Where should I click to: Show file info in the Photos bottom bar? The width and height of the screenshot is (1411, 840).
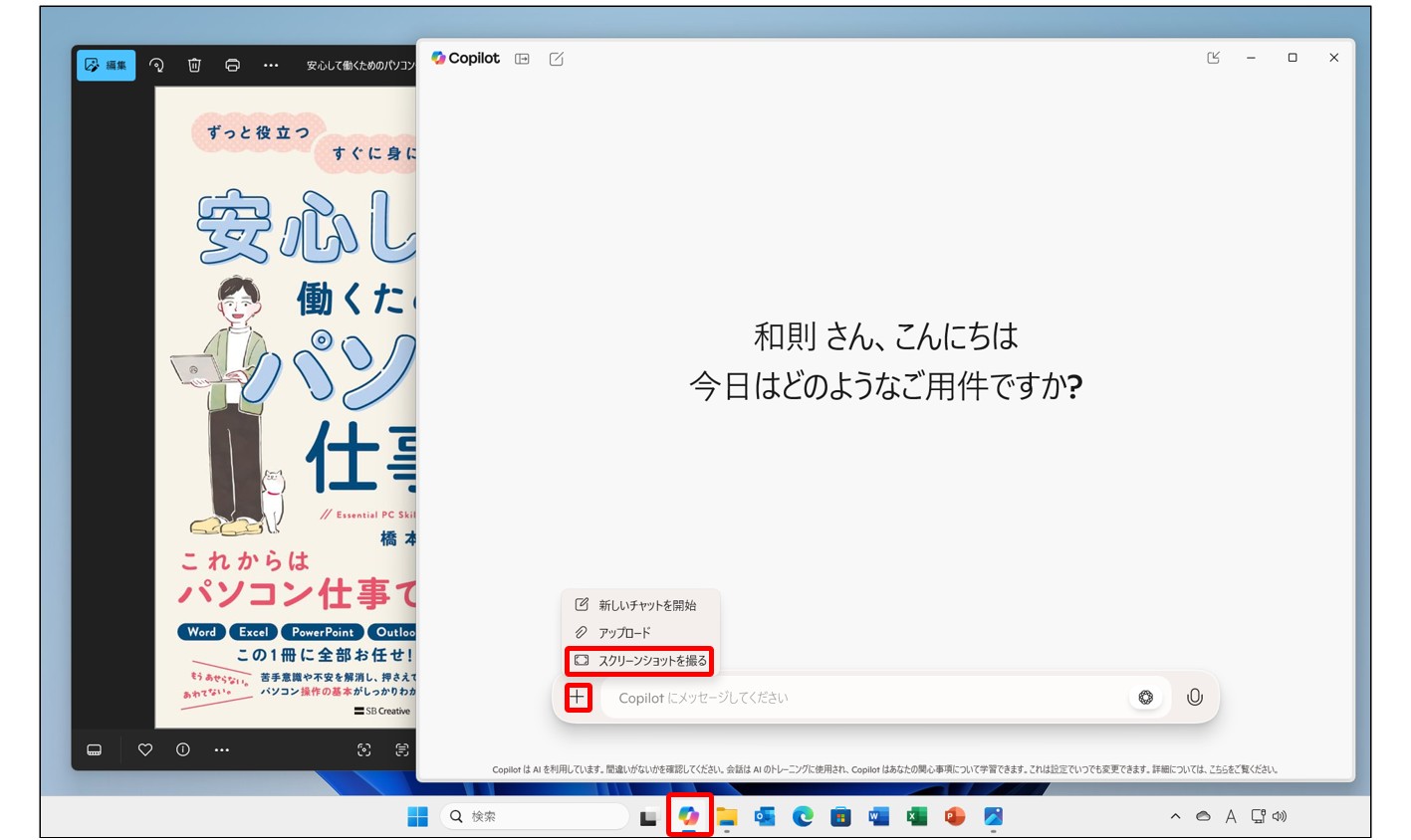(183, 749)
